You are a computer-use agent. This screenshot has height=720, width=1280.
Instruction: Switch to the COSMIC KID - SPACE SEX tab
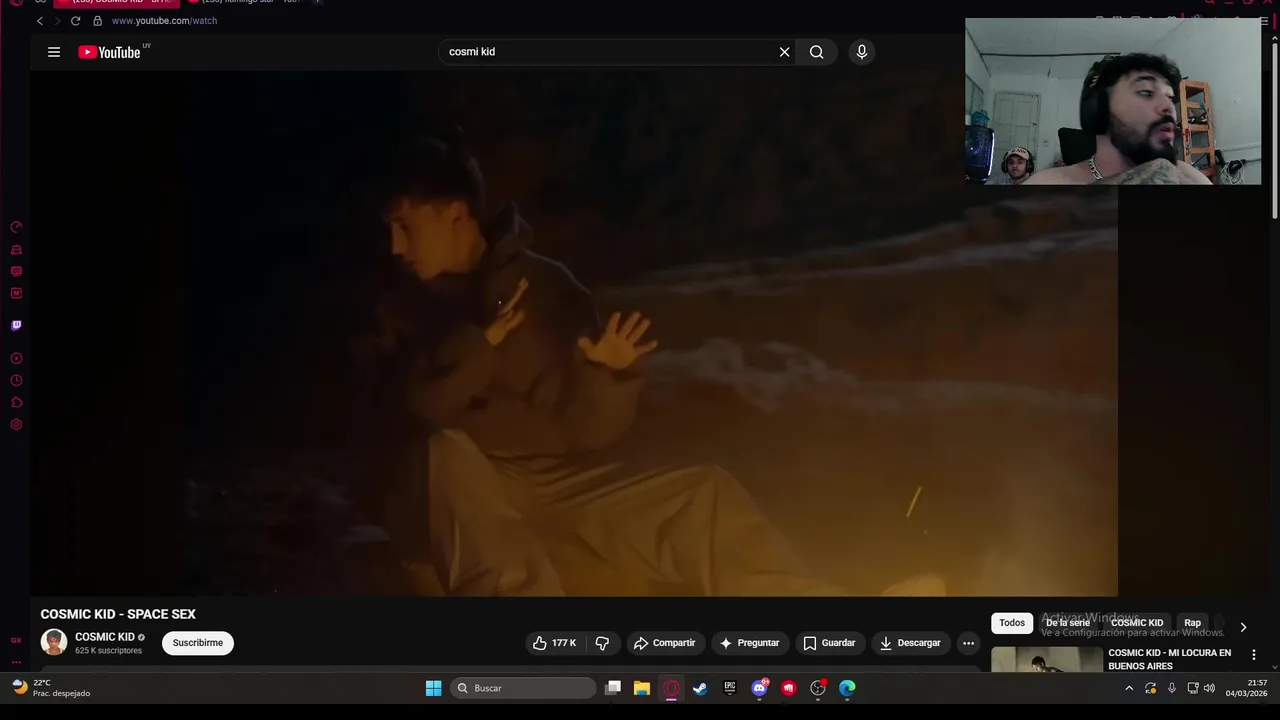(x=115, y=2)
